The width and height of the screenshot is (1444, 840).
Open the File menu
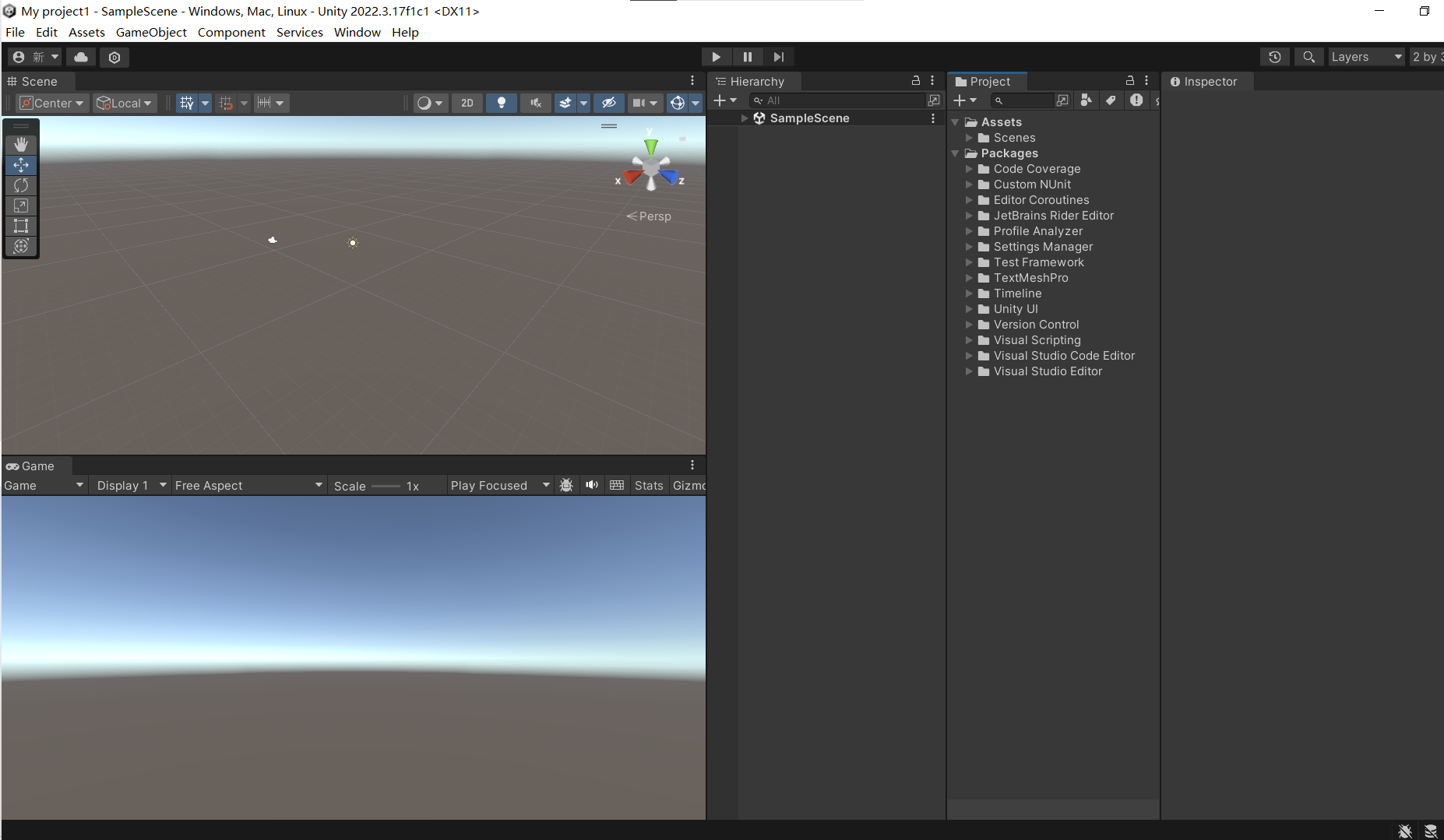click(x=15, y=32)
